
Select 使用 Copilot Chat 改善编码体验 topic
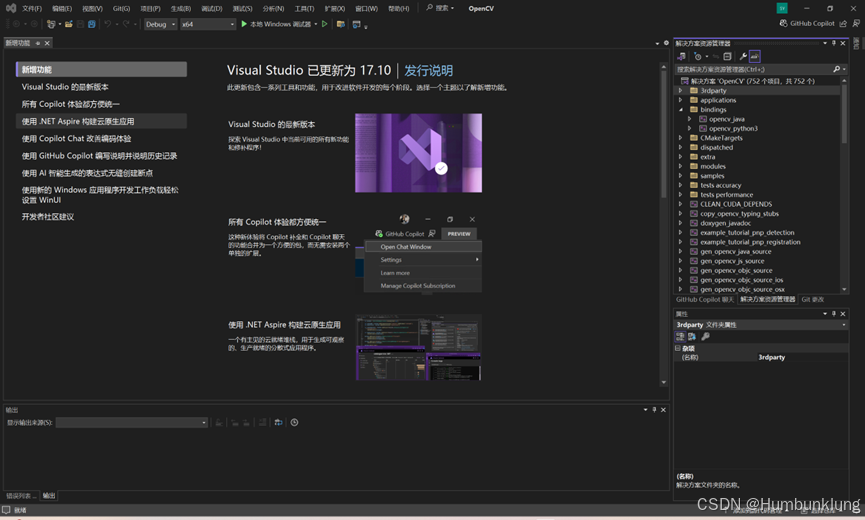pyautogui.click(x=76, y=139)
